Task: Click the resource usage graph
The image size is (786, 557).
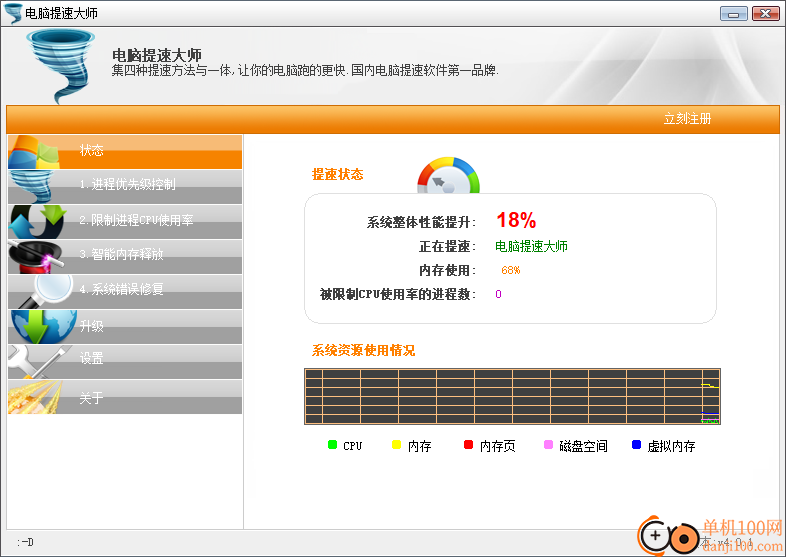Action: tap(512, 397)
